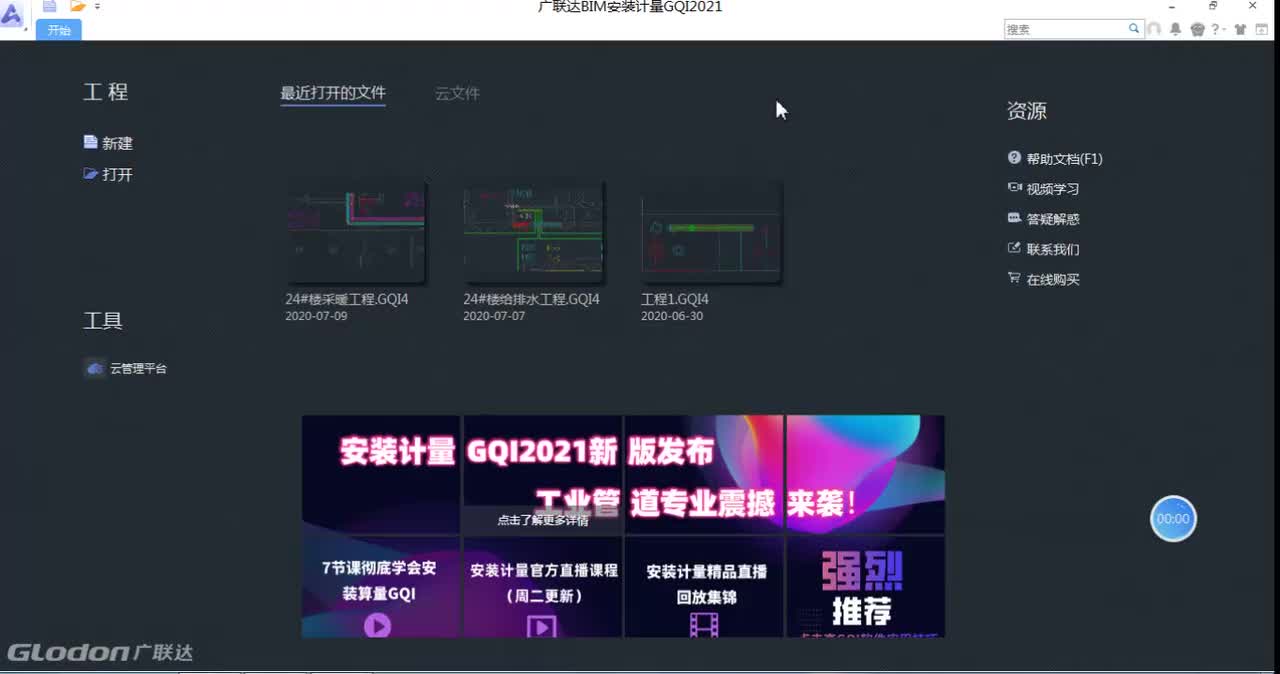Viewport: 1280px width, 674px height.
Task: Click the mascot feedback icon
Action: pyautogui.click(x=1198, y=29)
